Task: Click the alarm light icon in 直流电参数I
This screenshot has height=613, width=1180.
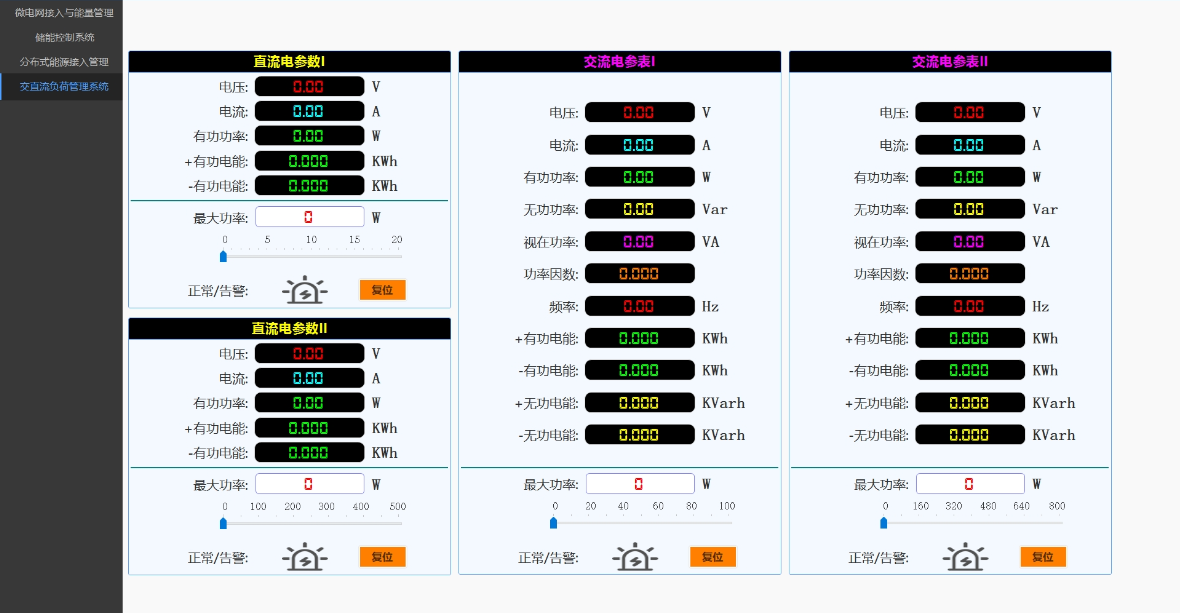Action: tap(304, 291)
